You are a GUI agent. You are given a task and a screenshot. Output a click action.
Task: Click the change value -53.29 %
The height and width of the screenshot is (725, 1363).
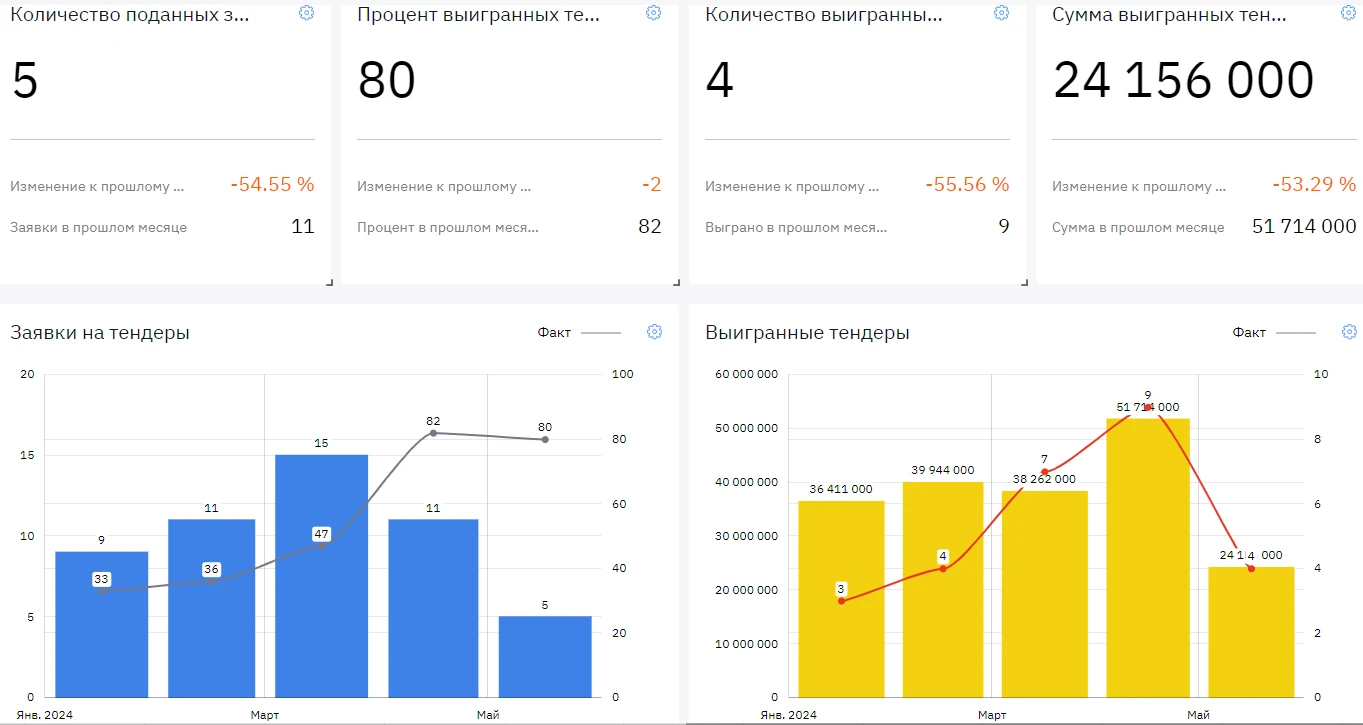(x=1314, y=185)
